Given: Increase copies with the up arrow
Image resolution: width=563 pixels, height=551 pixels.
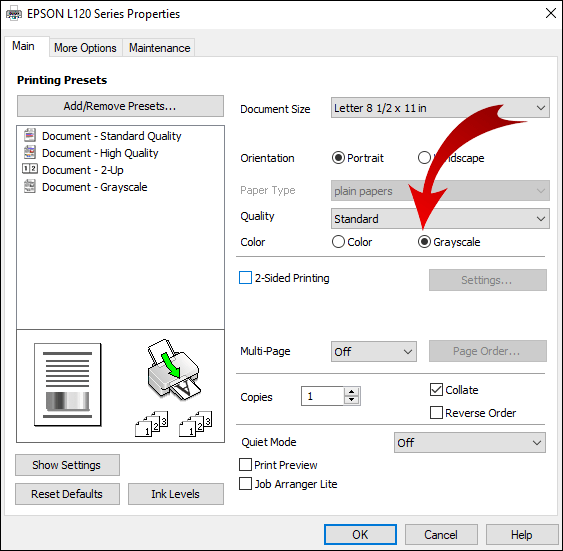Looking at the screenshot, I should (352, 392).
